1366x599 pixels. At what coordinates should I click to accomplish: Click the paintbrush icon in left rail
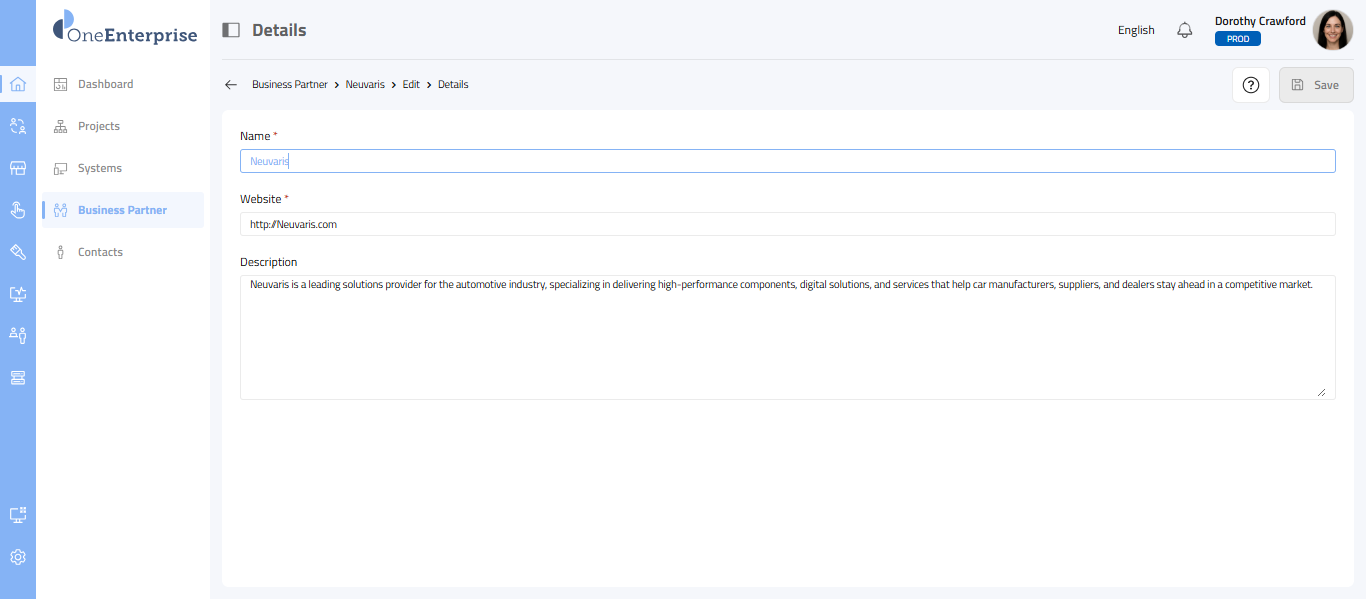coord(18,252)
